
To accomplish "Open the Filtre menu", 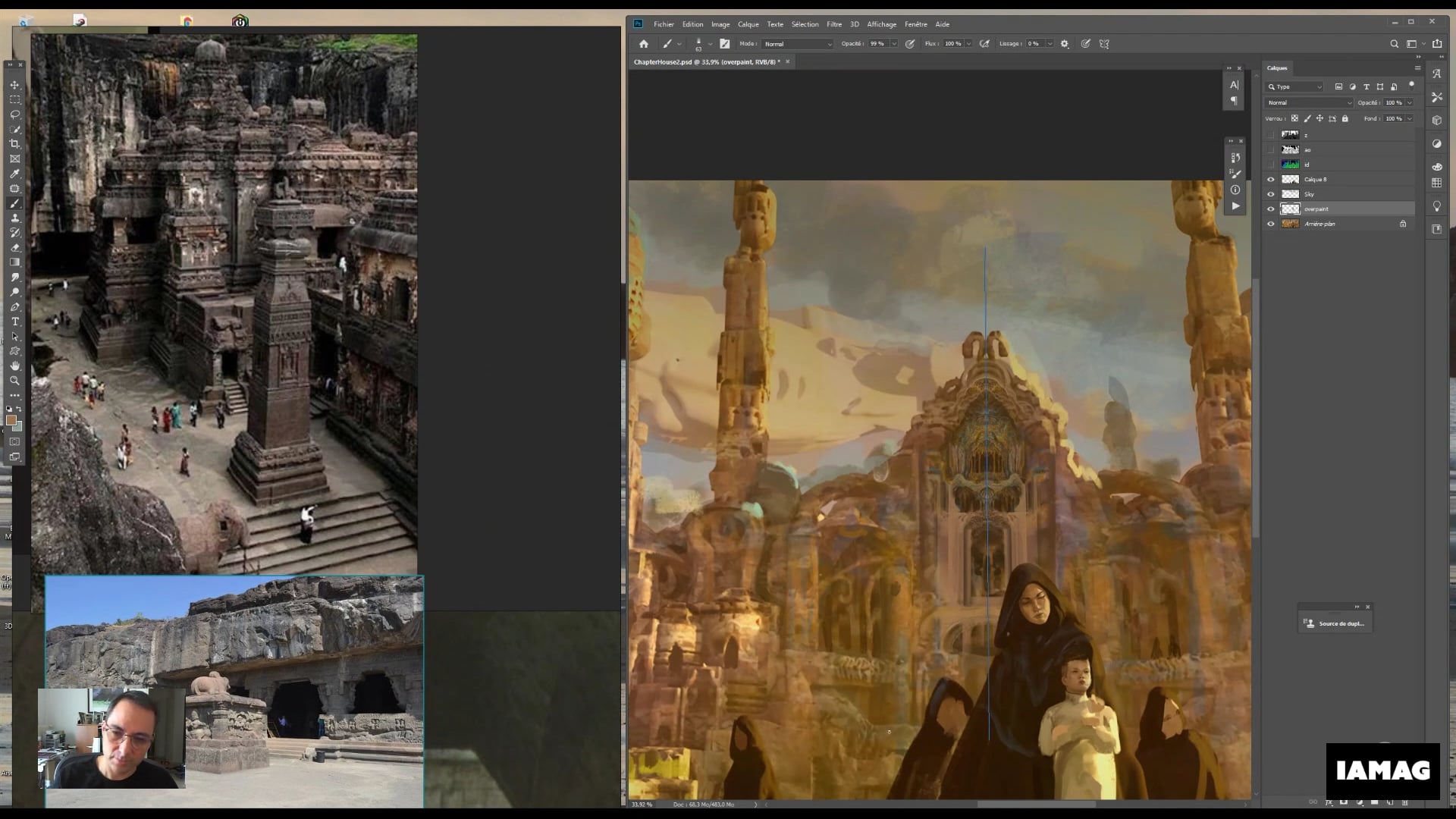I will click(834, 24).
